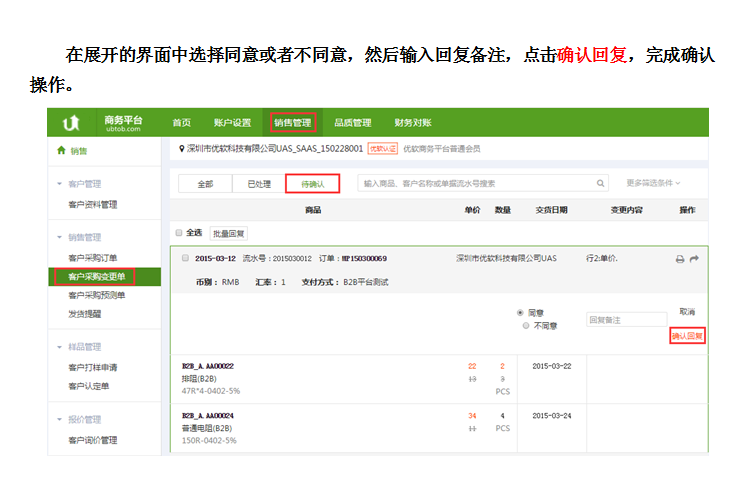Open 客户采购变更单 in the sidebar
Screen dimensions: 756x501
[96, 276]
